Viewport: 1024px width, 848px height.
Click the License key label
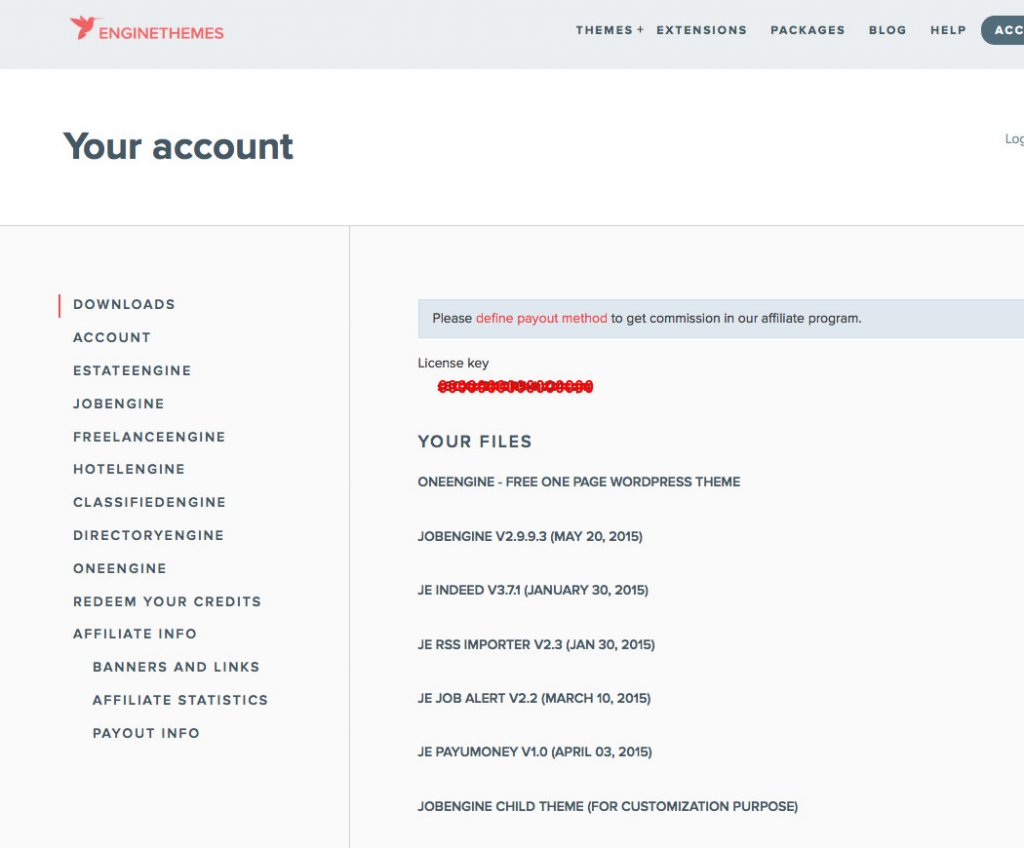pos(453,363)
